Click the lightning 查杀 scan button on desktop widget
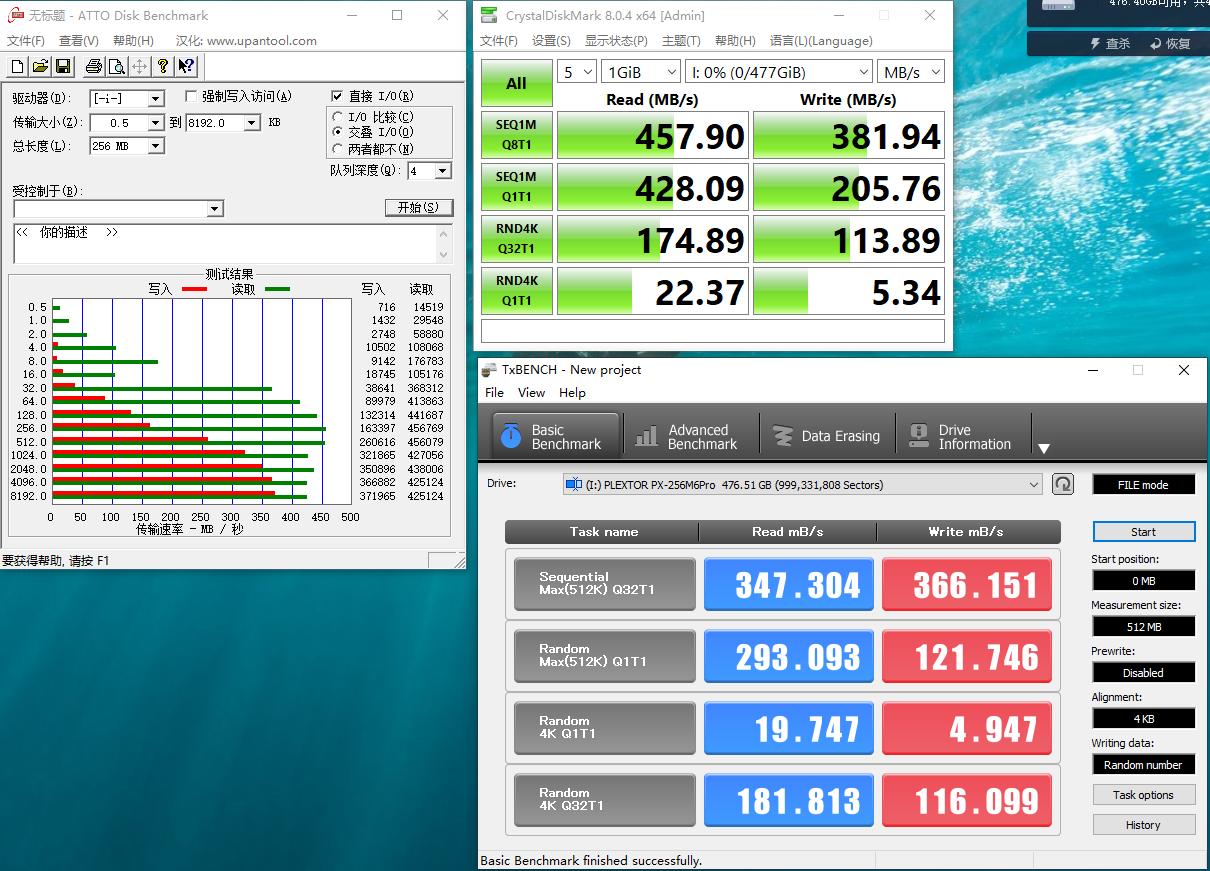The image size is (1210, 871). click(x=1110, y=43)
